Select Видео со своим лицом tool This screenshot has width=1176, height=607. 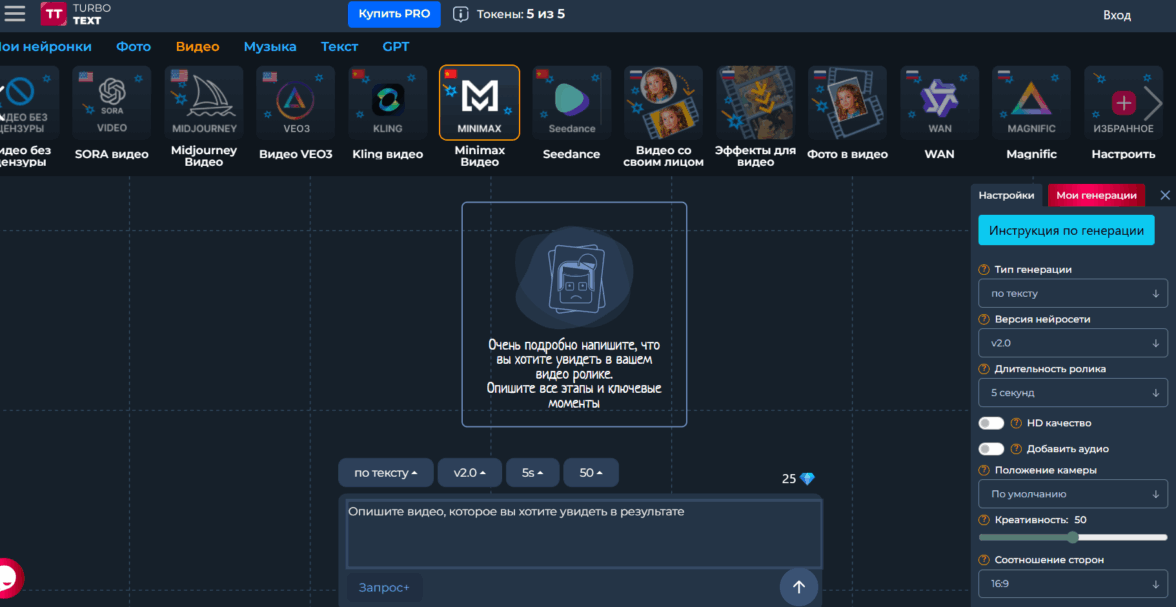pyautogui.click(x=664, y=116)
